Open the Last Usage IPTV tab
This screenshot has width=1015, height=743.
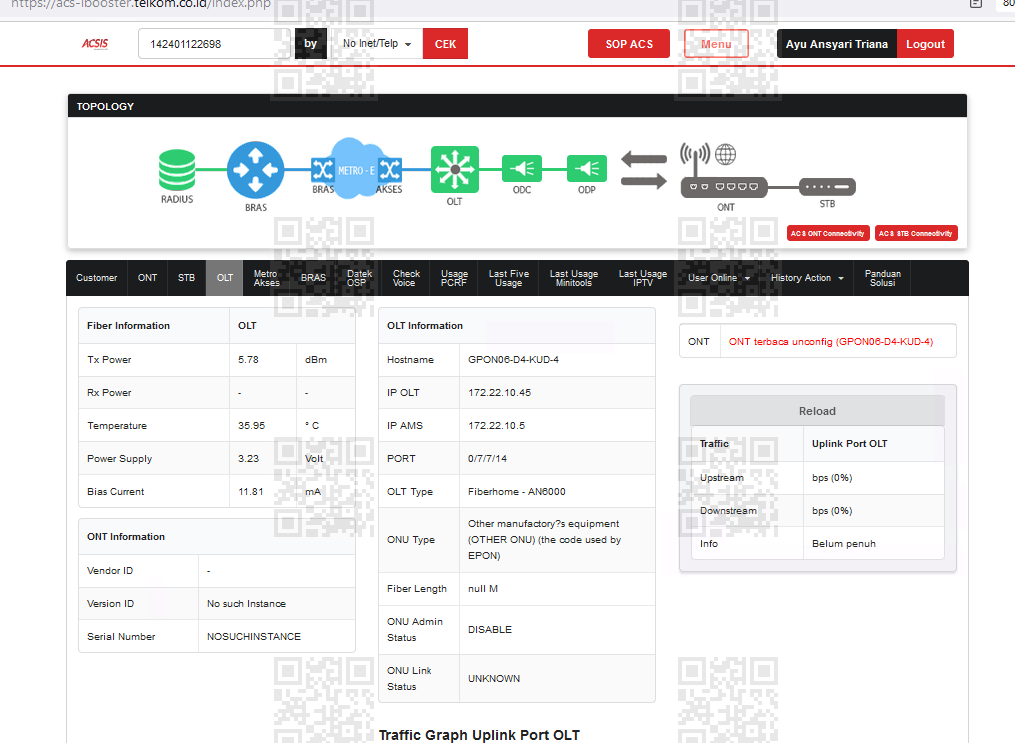(643, 278)
